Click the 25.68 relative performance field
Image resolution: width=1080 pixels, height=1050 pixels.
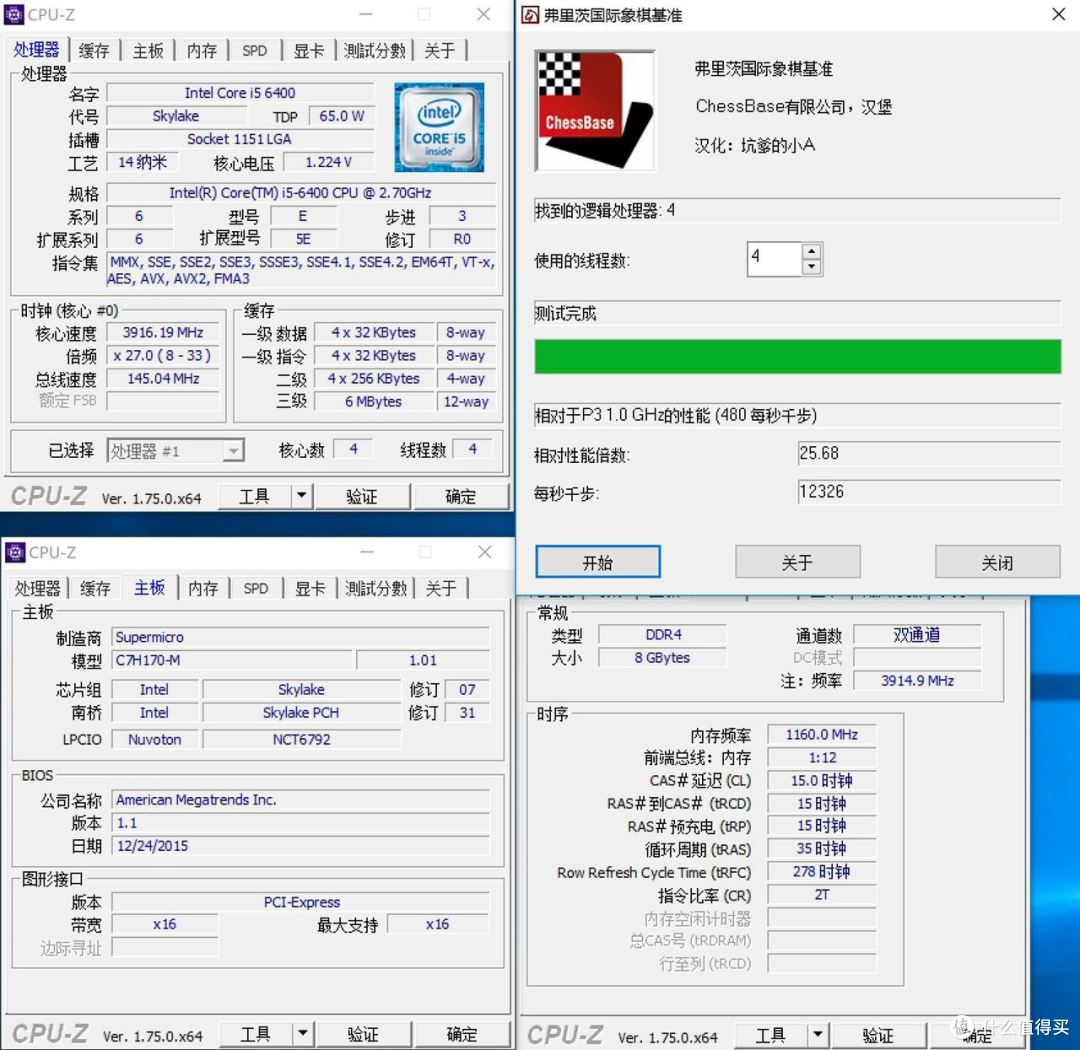click(929, 453)
